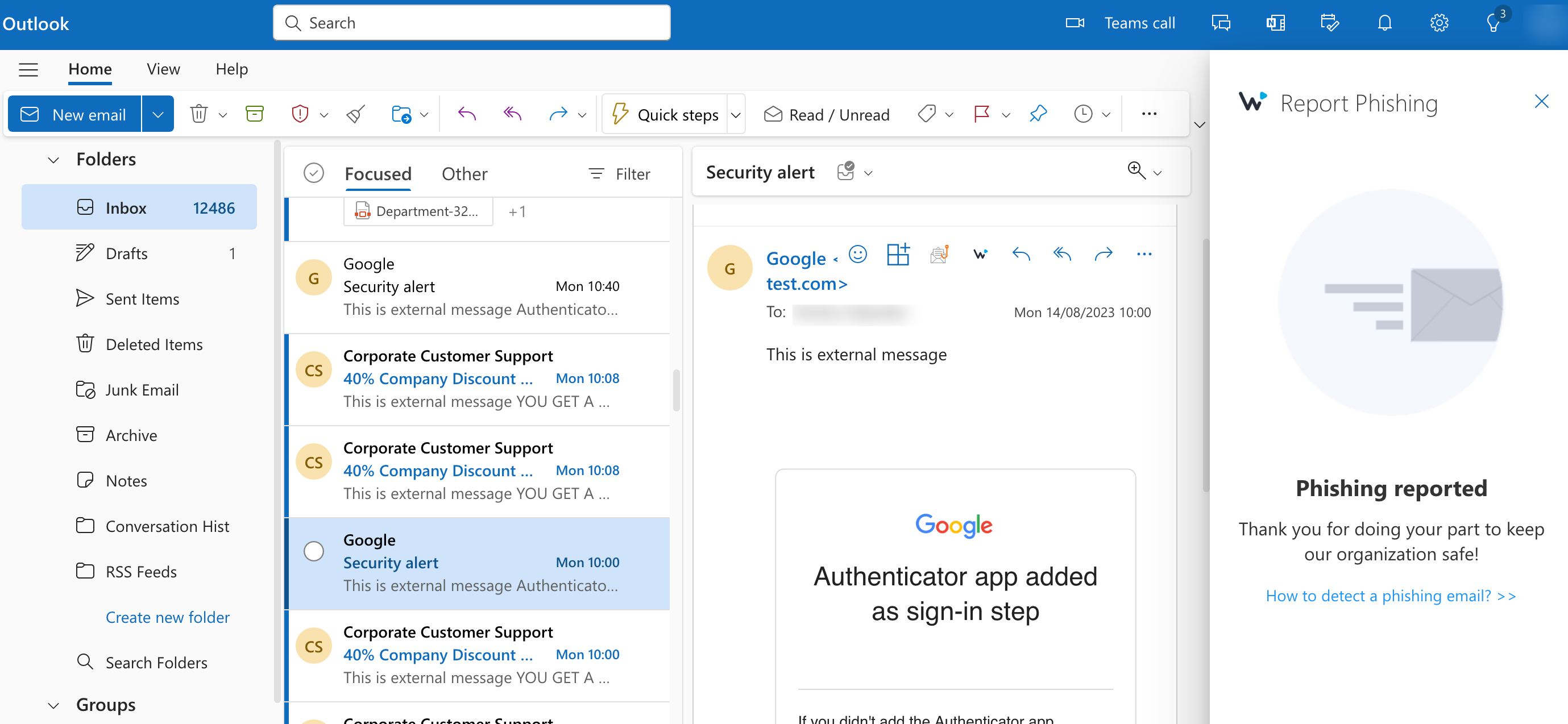Open the Other inbox tab
Image resolution: width=1568 pixels, height=724 pixels.
pyautogui.click(x=464, y=173)
